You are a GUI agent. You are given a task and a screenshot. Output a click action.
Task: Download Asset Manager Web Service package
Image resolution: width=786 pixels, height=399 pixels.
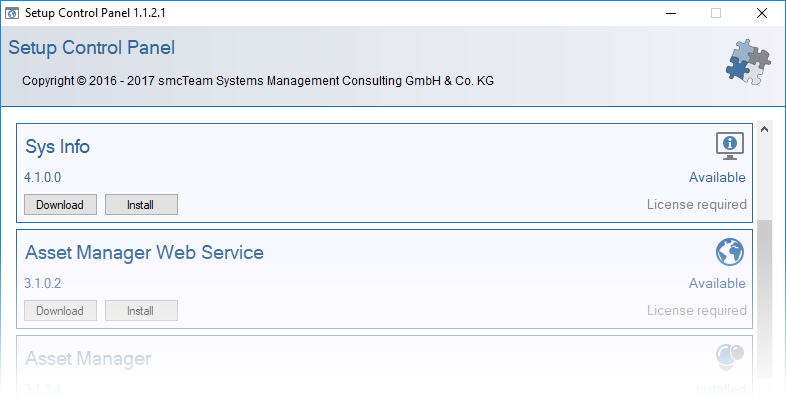click(x=60, y=311)
